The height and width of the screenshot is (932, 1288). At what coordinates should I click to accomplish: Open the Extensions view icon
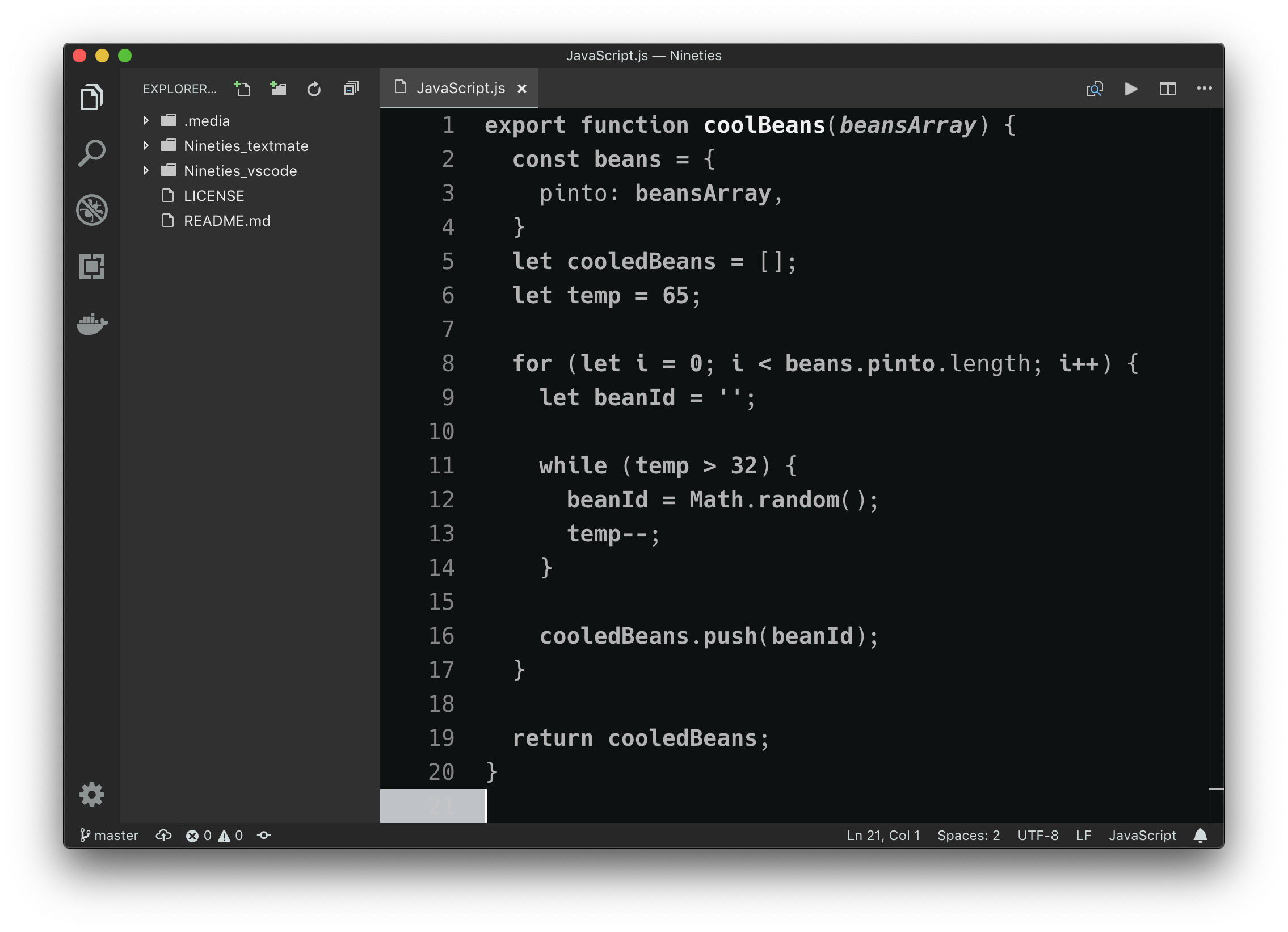(91, 266)
